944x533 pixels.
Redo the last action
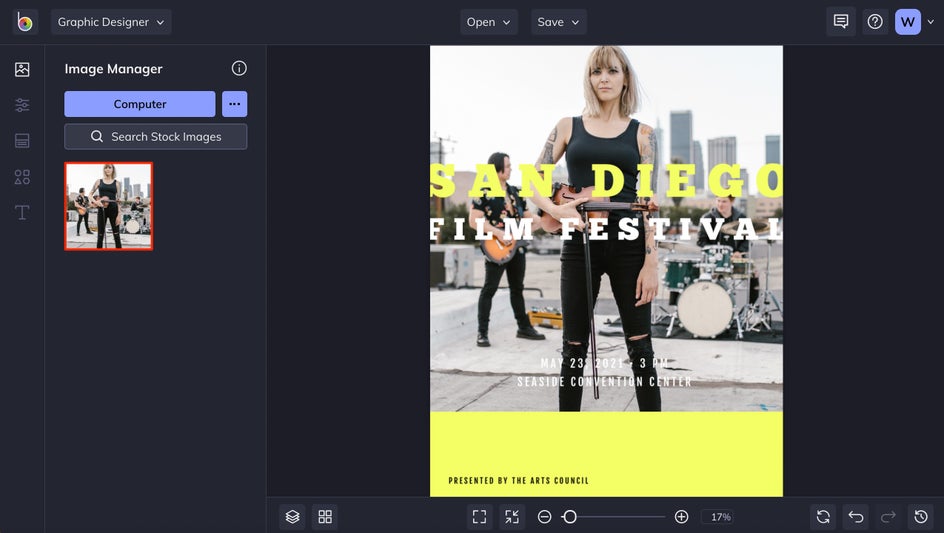pyautogui.click(x=888, y=517)
